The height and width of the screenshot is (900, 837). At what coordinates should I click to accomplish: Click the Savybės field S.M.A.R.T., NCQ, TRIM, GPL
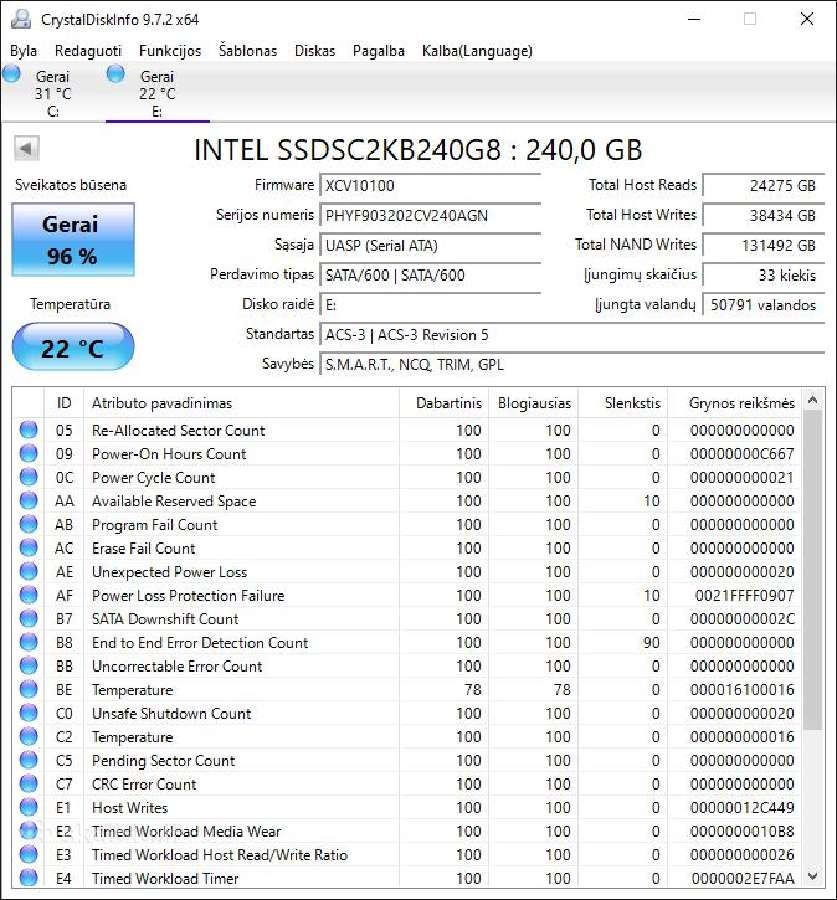(572, 364)
